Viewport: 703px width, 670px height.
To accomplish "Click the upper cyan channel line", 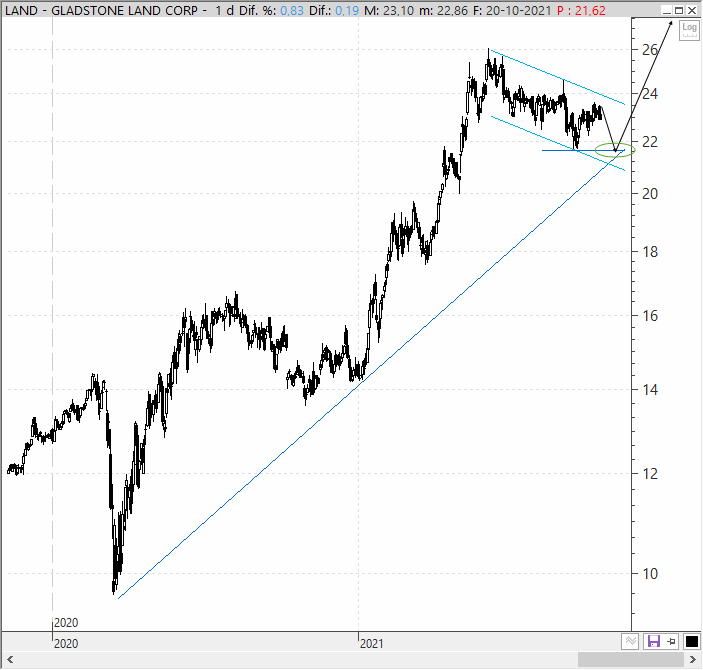I will 557,77.
